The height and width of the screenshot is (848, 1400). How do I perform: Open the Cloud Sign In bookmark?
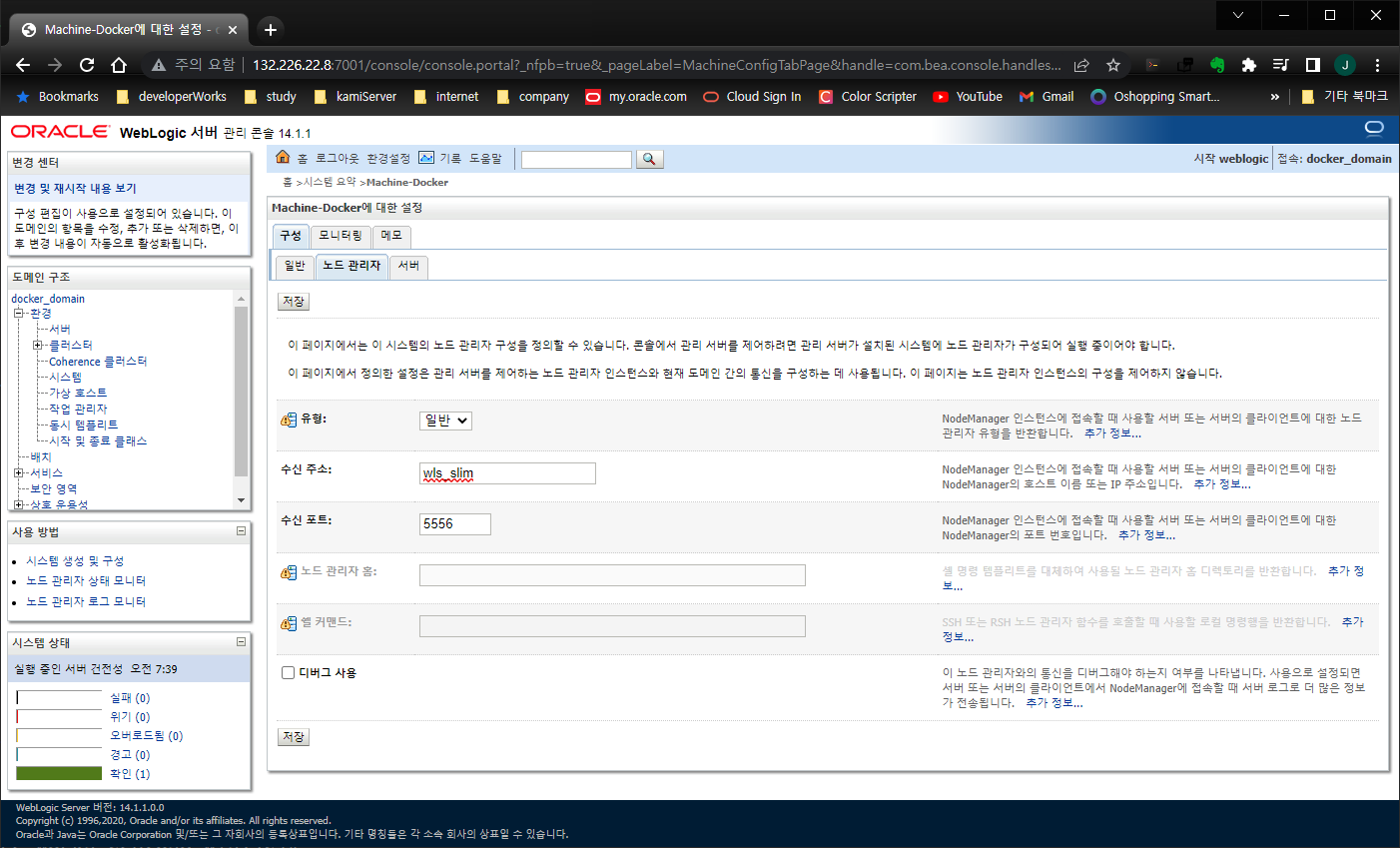752,97
